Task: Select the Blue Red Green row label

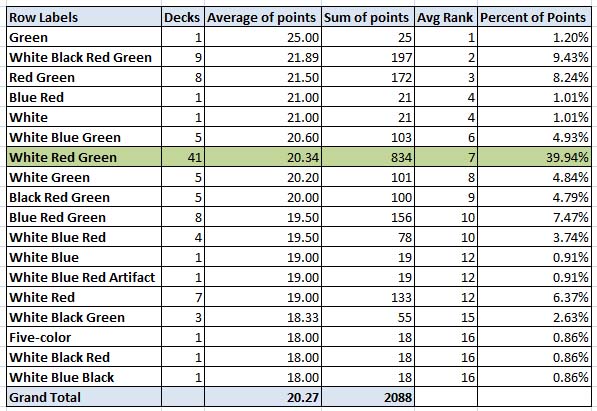Action: pos(84,217)
